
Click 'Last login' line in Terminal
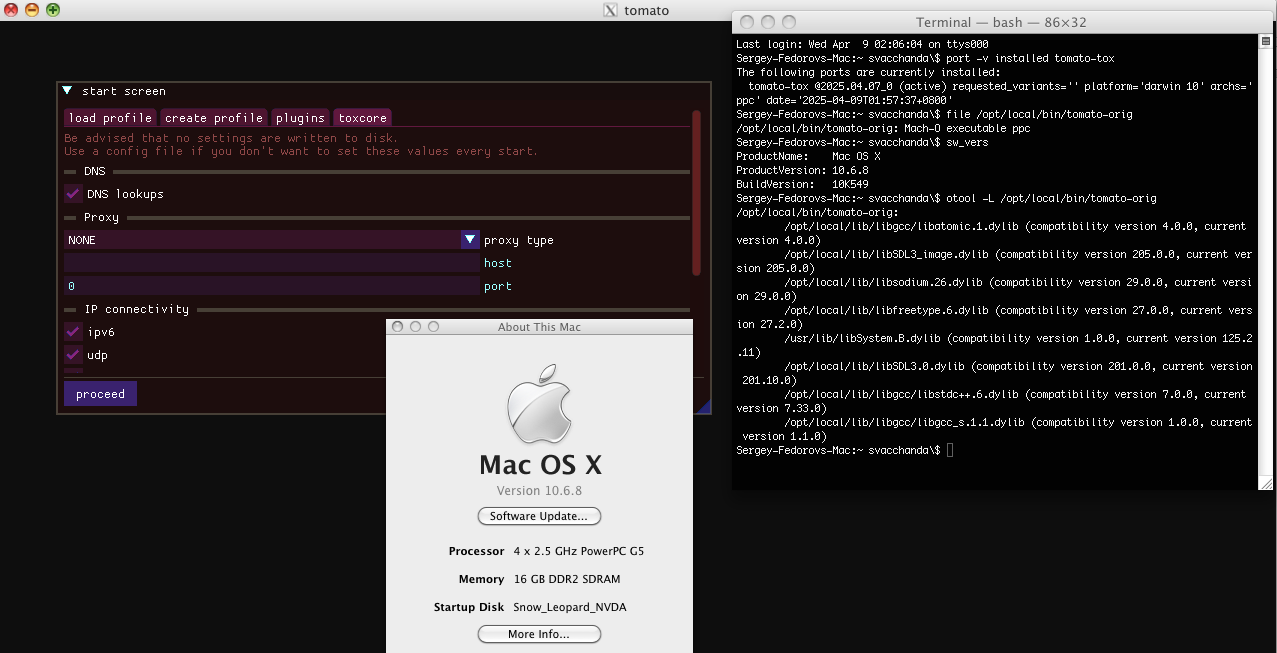[862, 45]
